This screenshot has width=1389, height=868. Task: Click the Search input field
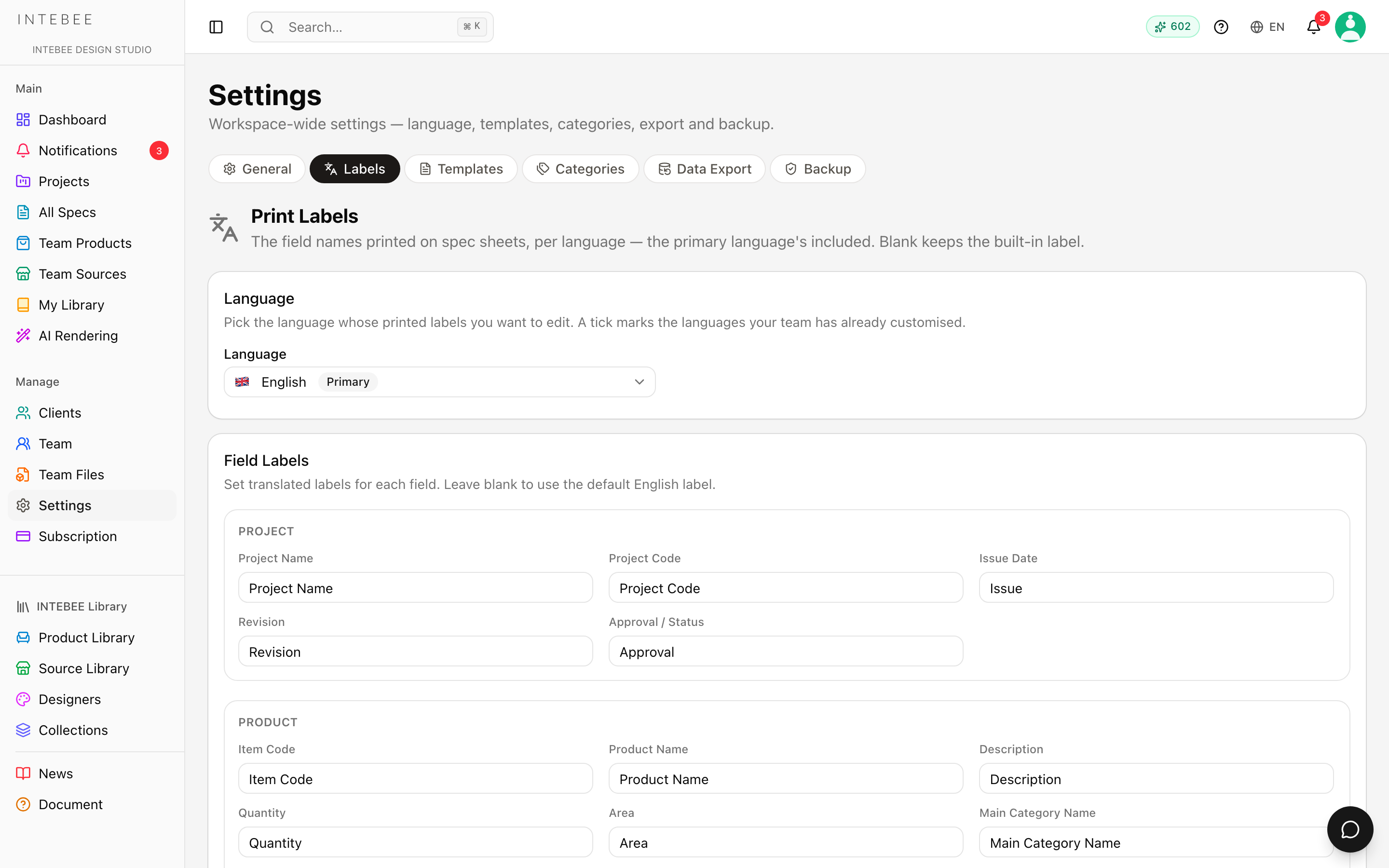pos(370,27)
